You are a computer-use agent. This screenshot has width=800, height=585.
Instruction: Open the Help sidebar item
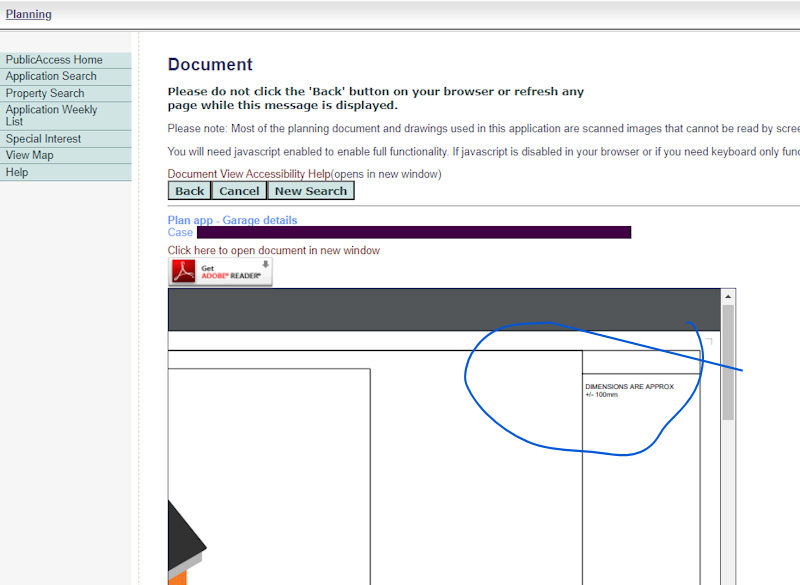pos(17,172)
